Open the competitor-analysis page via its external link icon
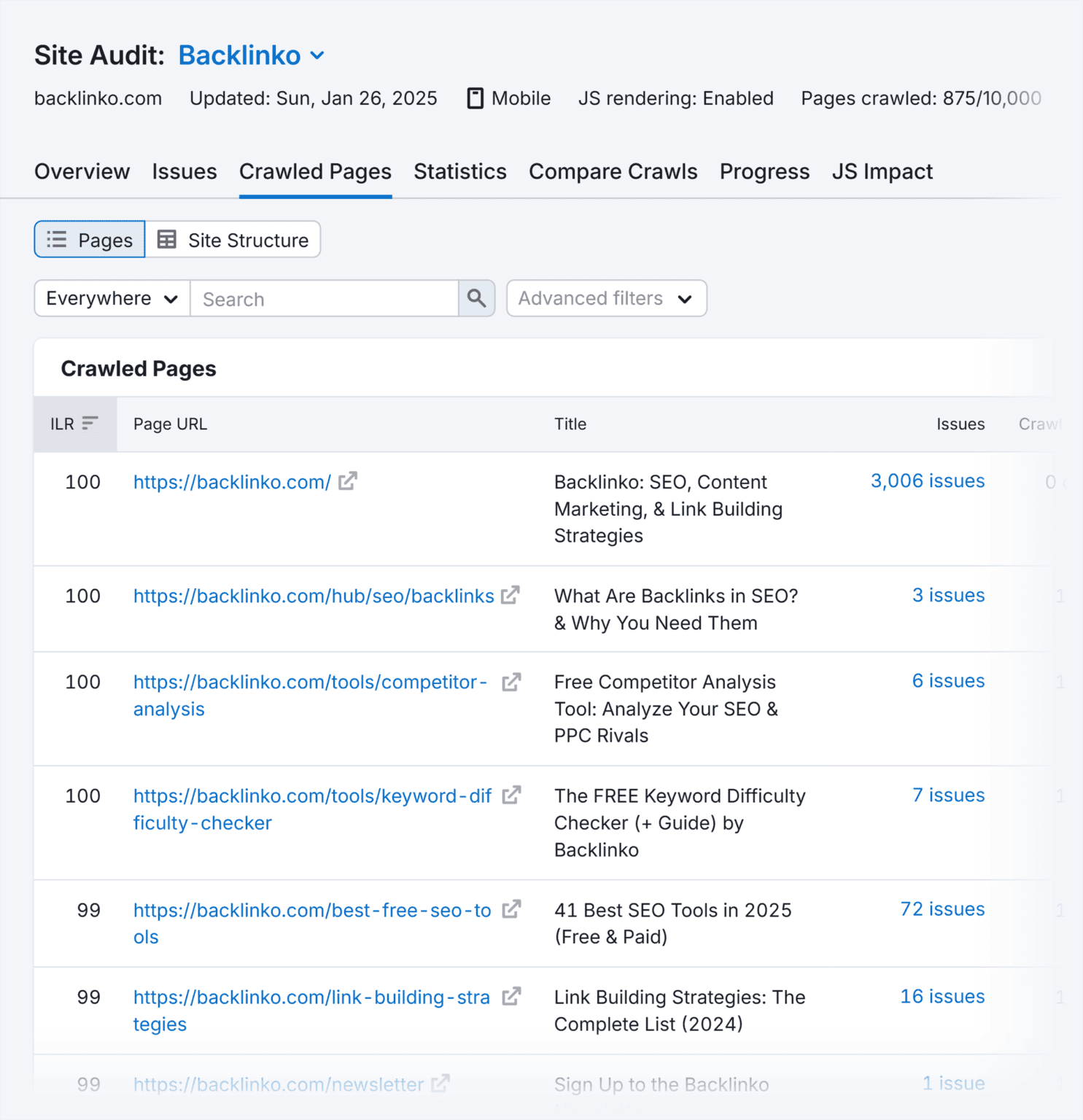 click(511, 682)
